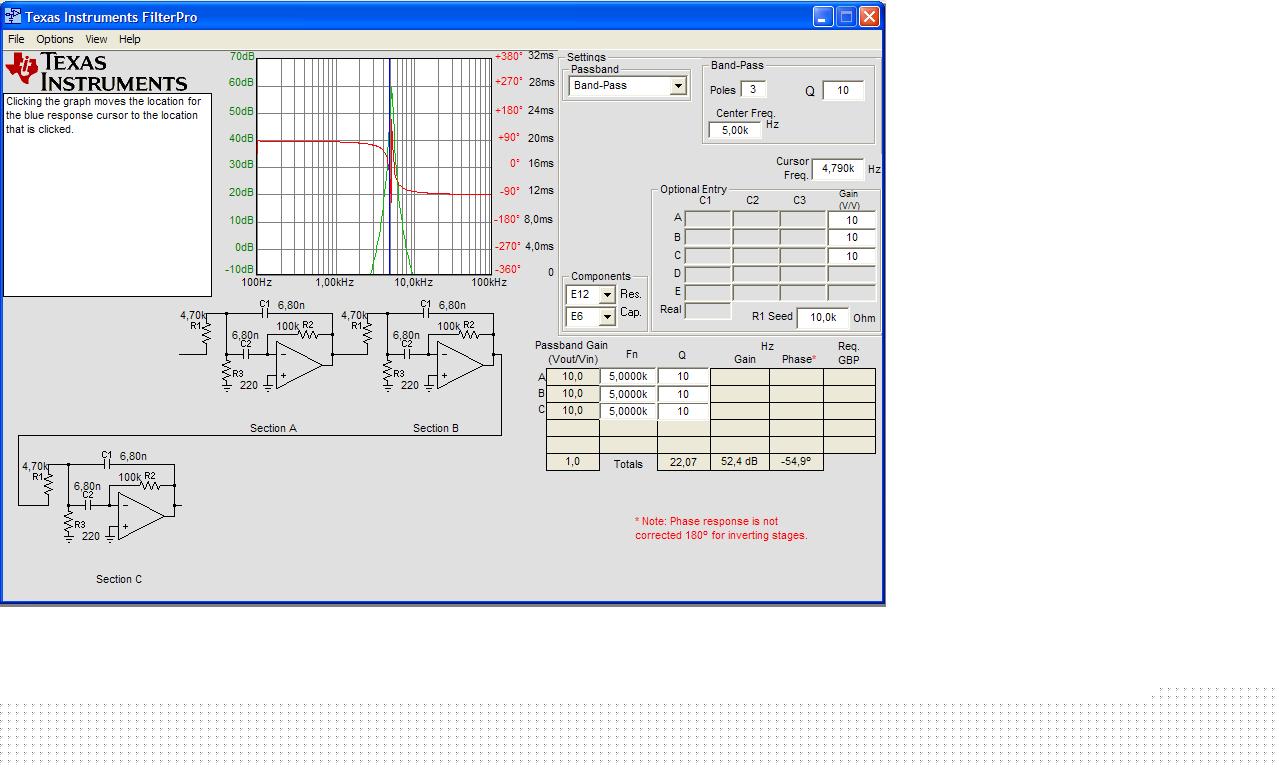Click the Fn cell for section C
The height and width of the screenshot is (768, 1280).
click(x=628, y=411)
